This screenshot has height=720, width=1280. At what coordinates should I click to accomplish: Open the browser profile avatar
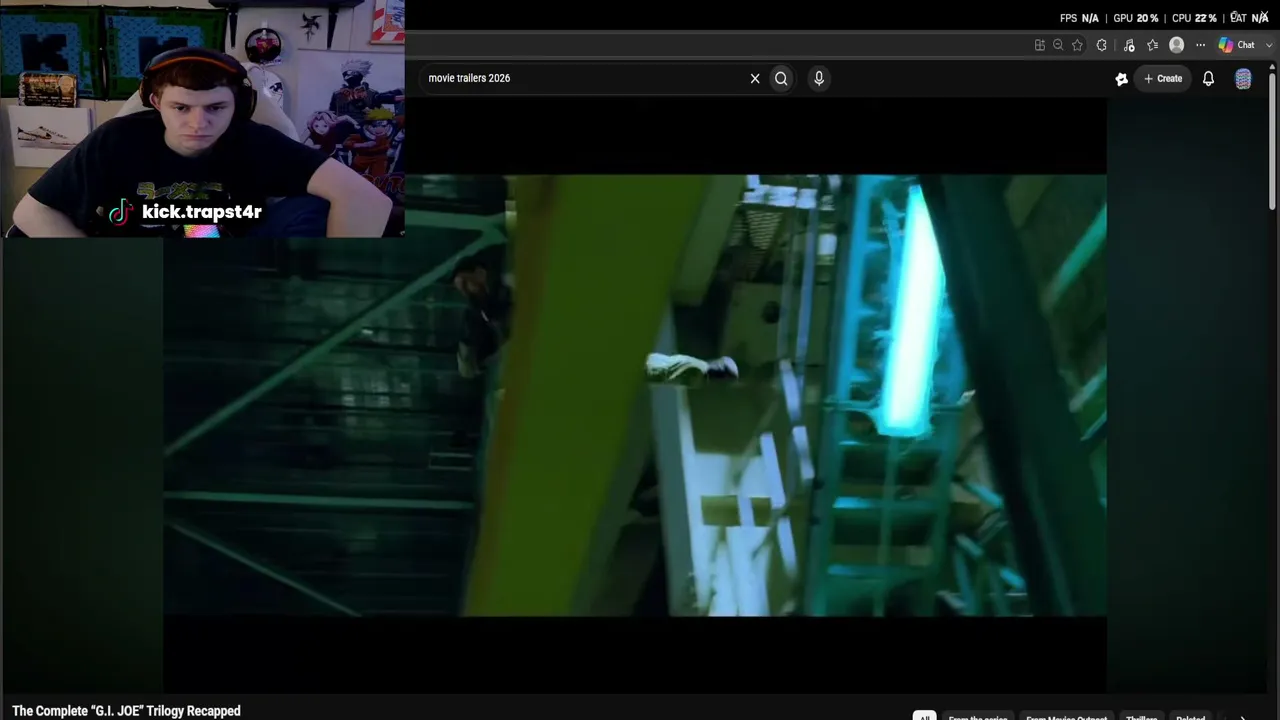(1177, 45)
